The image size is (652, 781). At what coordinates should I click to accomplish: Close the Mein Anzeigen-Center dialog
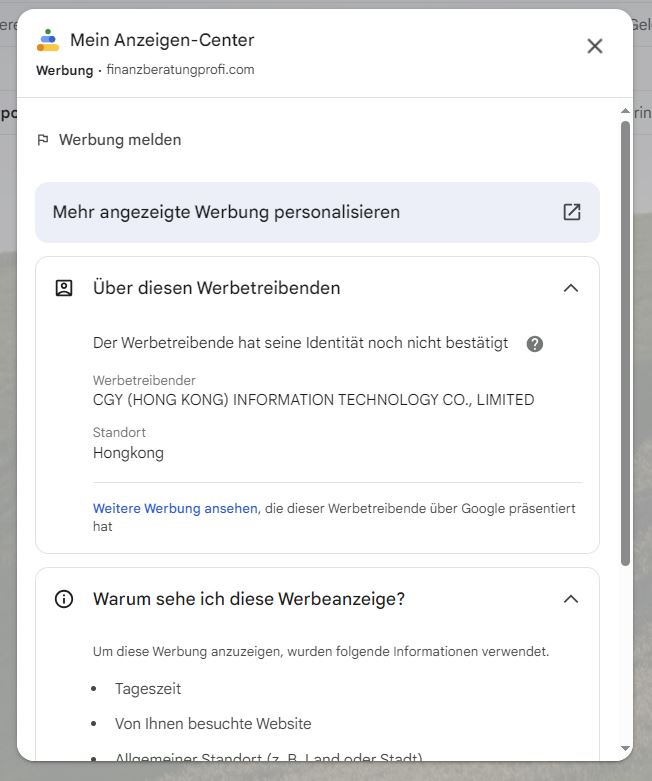pos(595,46)
